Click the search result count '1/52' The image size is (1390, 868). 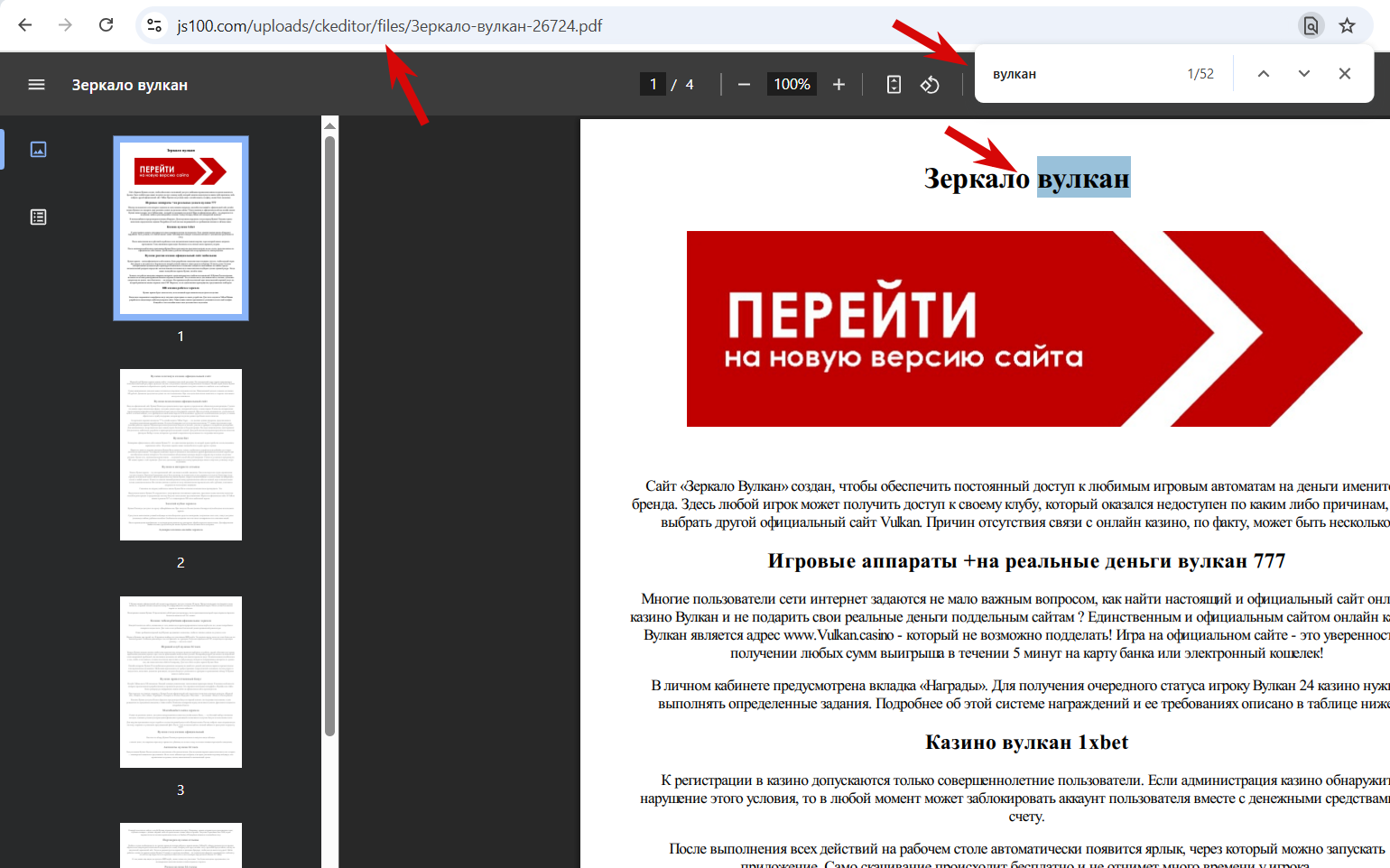[1200, 74]
